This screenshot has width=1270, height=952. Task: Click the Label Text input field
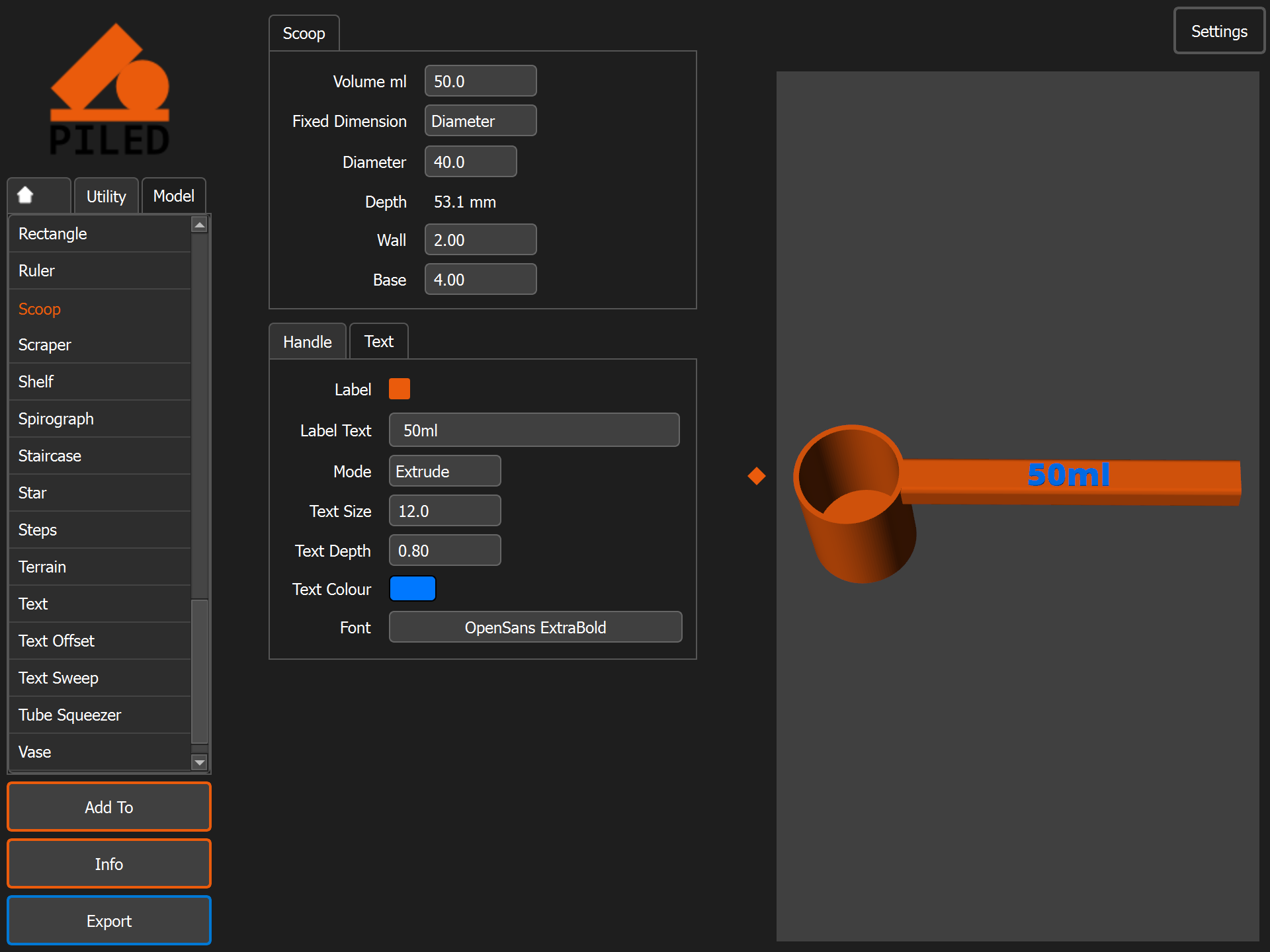(534, 430)
